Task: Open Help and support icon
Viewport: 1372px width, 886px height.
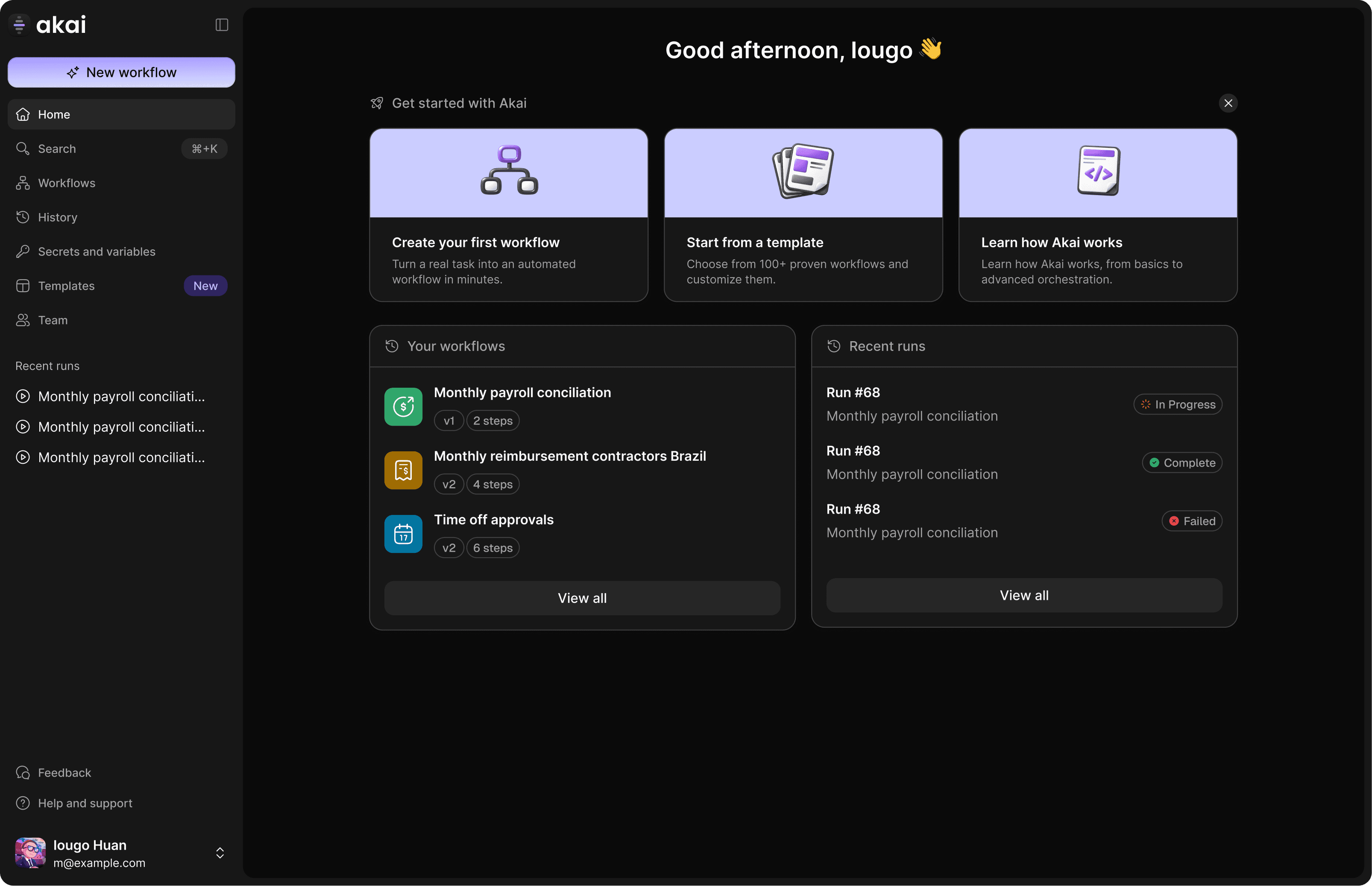Action: 23,803
